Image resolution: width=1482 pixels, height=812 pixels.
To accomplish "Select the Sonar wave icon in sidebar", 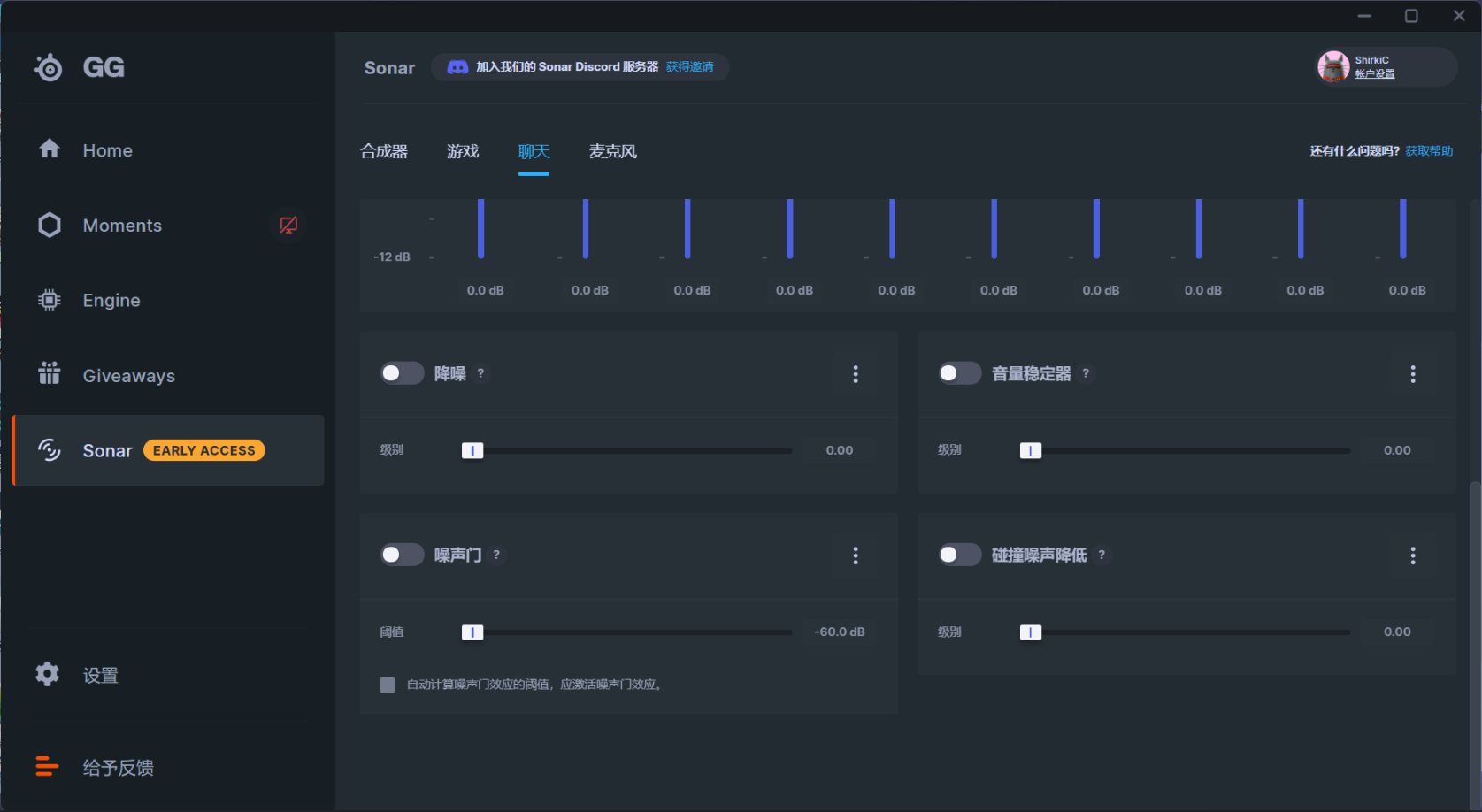I will click(50, 449).
